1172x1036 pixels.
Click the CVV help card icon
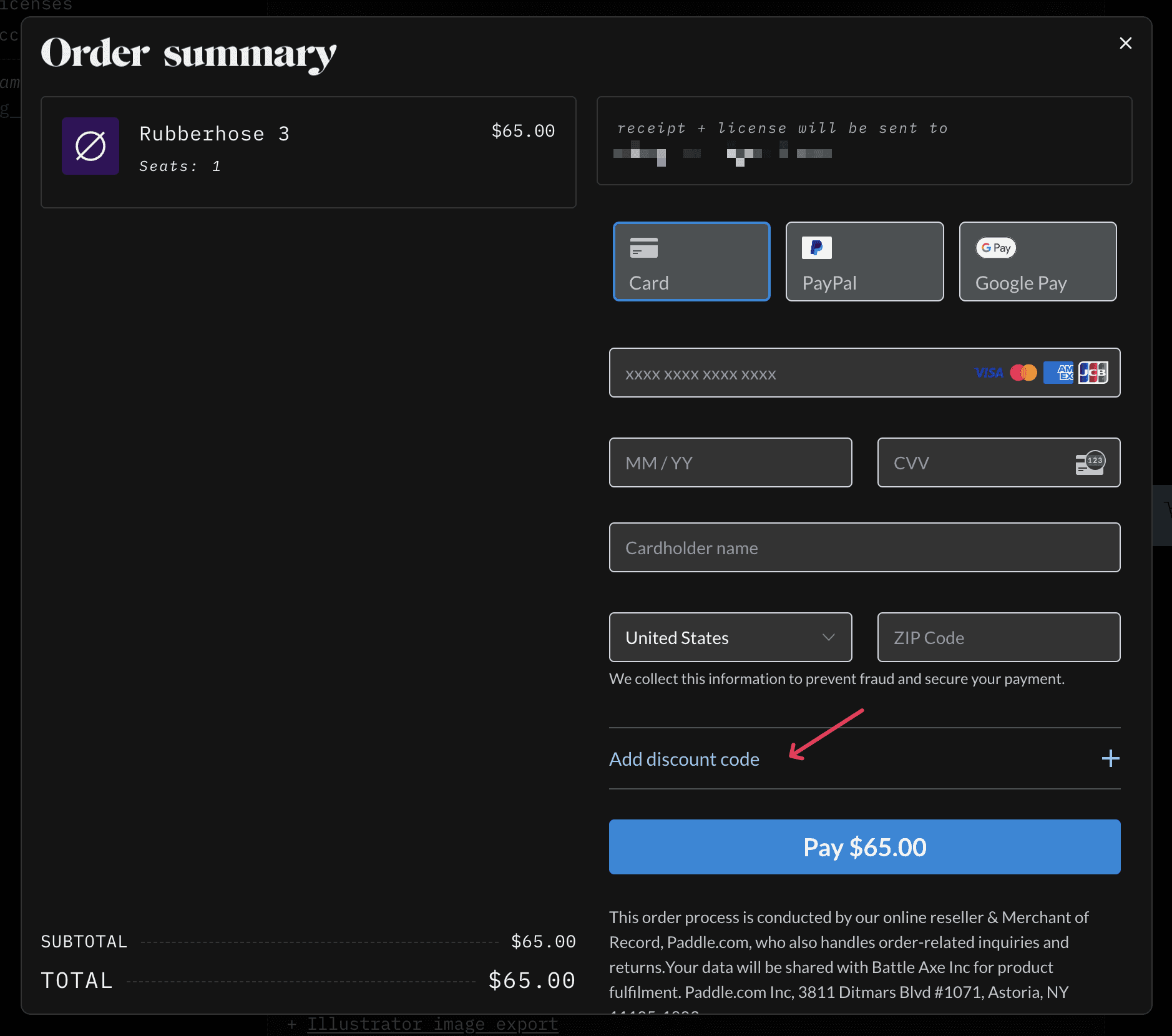(1090, 462)
